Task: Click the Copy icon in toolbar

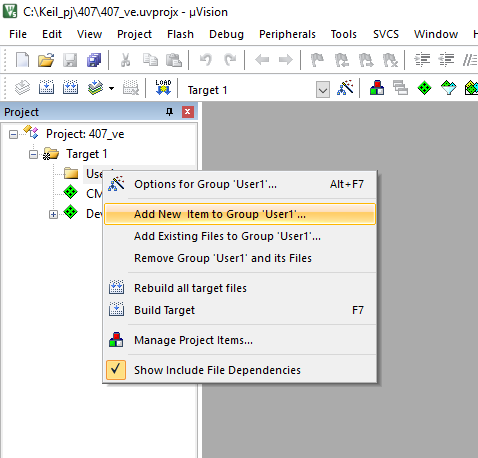Action: 150,60
